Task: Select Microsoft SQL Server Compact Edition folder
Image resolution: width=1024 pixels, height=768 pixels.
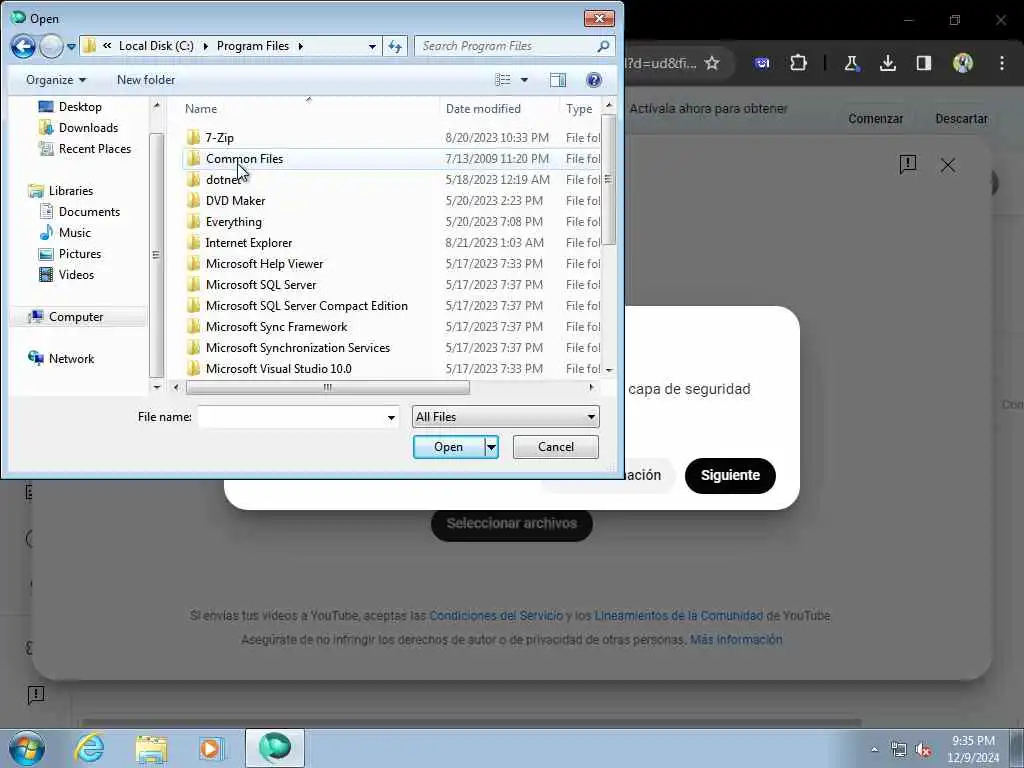Action: pyautogui.click(x=306, y=306)
